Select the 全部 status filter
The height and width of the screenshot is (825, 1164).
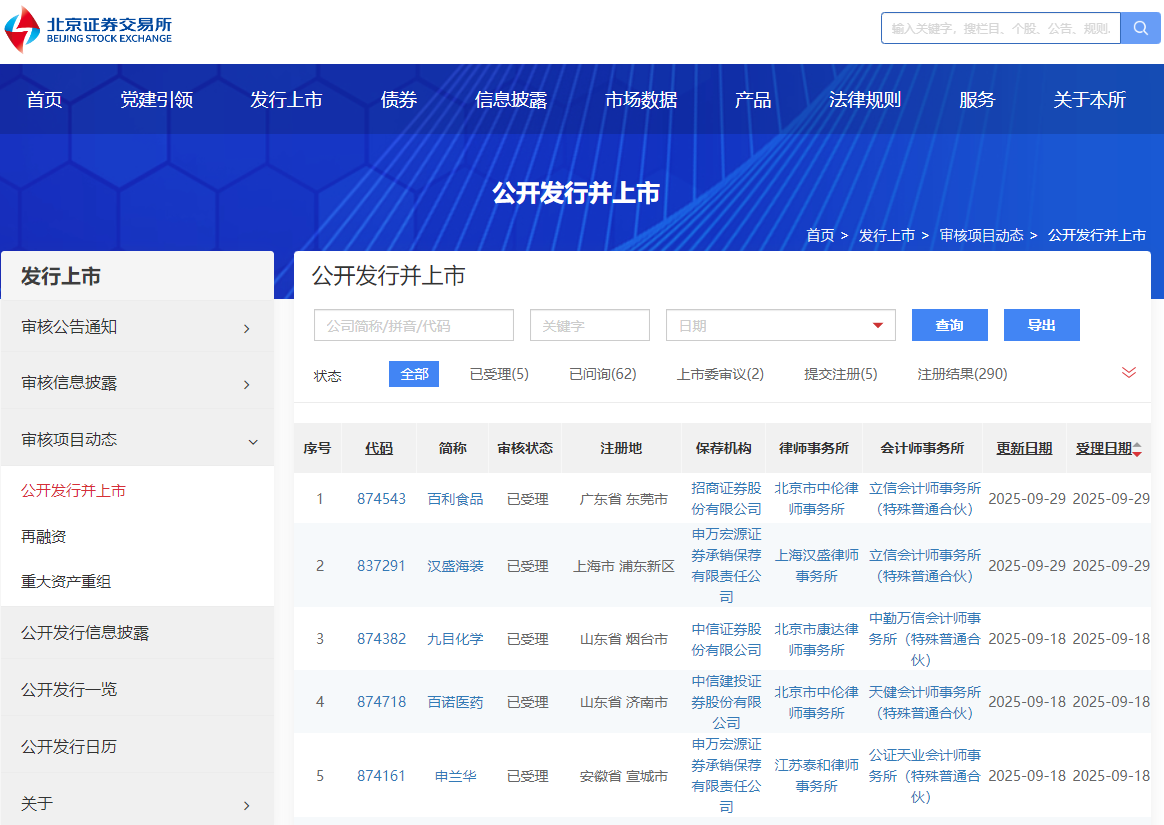coord(413,374)
